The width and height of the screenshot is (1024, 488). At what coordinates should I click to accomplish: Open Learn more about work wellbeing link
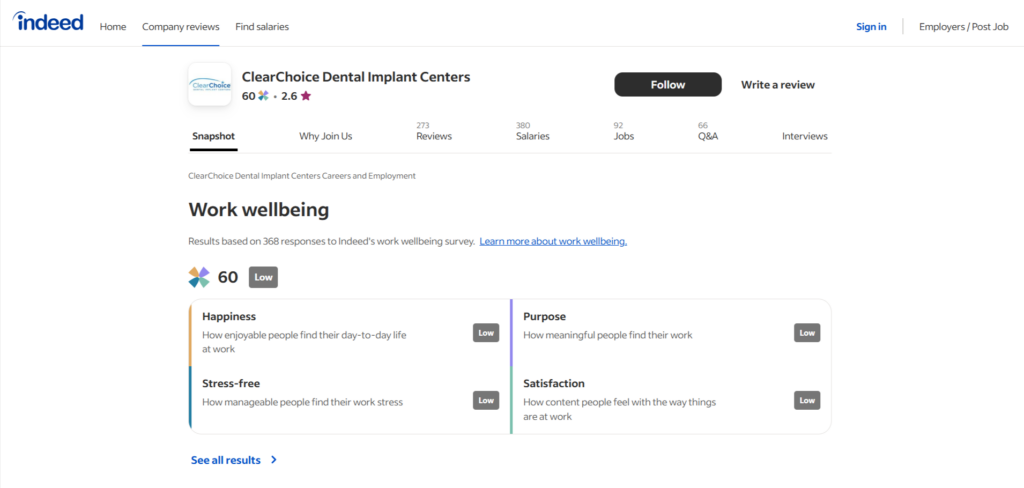click(x=553, y=241)
